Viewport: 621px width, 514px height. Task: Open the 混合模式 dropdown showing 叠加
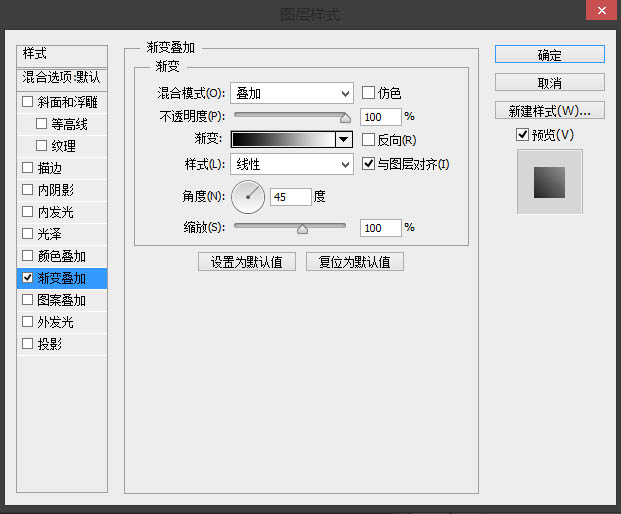tap(292, 93)
